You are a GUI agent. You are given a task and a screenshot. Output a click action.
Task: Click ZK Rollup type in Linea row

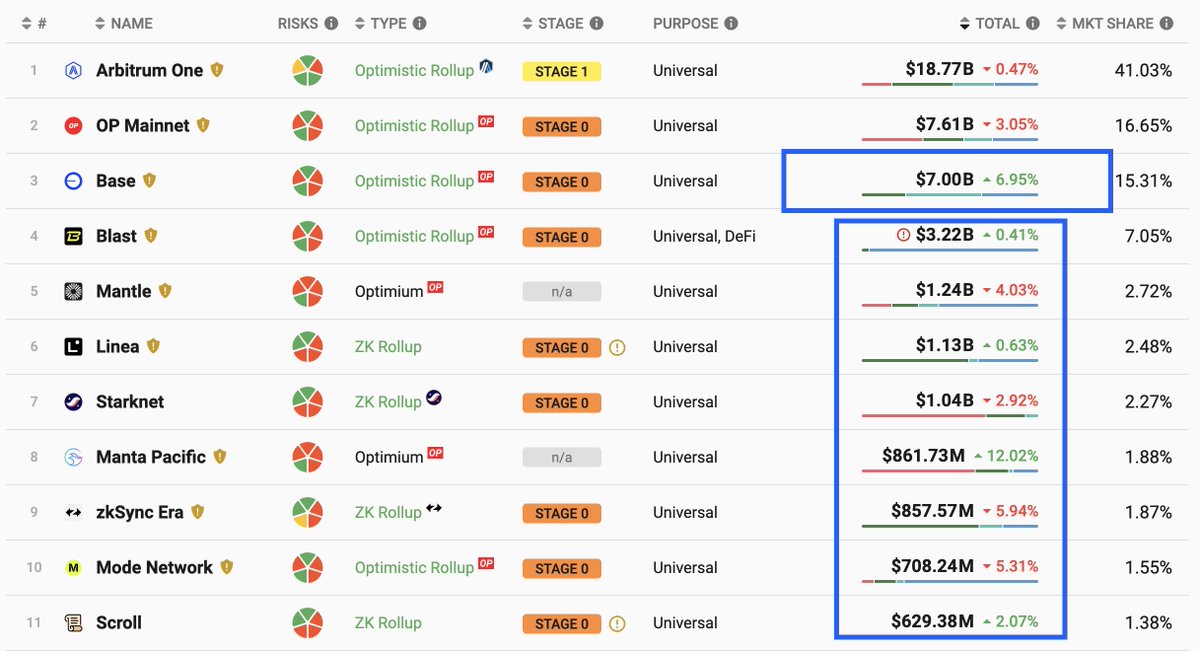(388, 347)
